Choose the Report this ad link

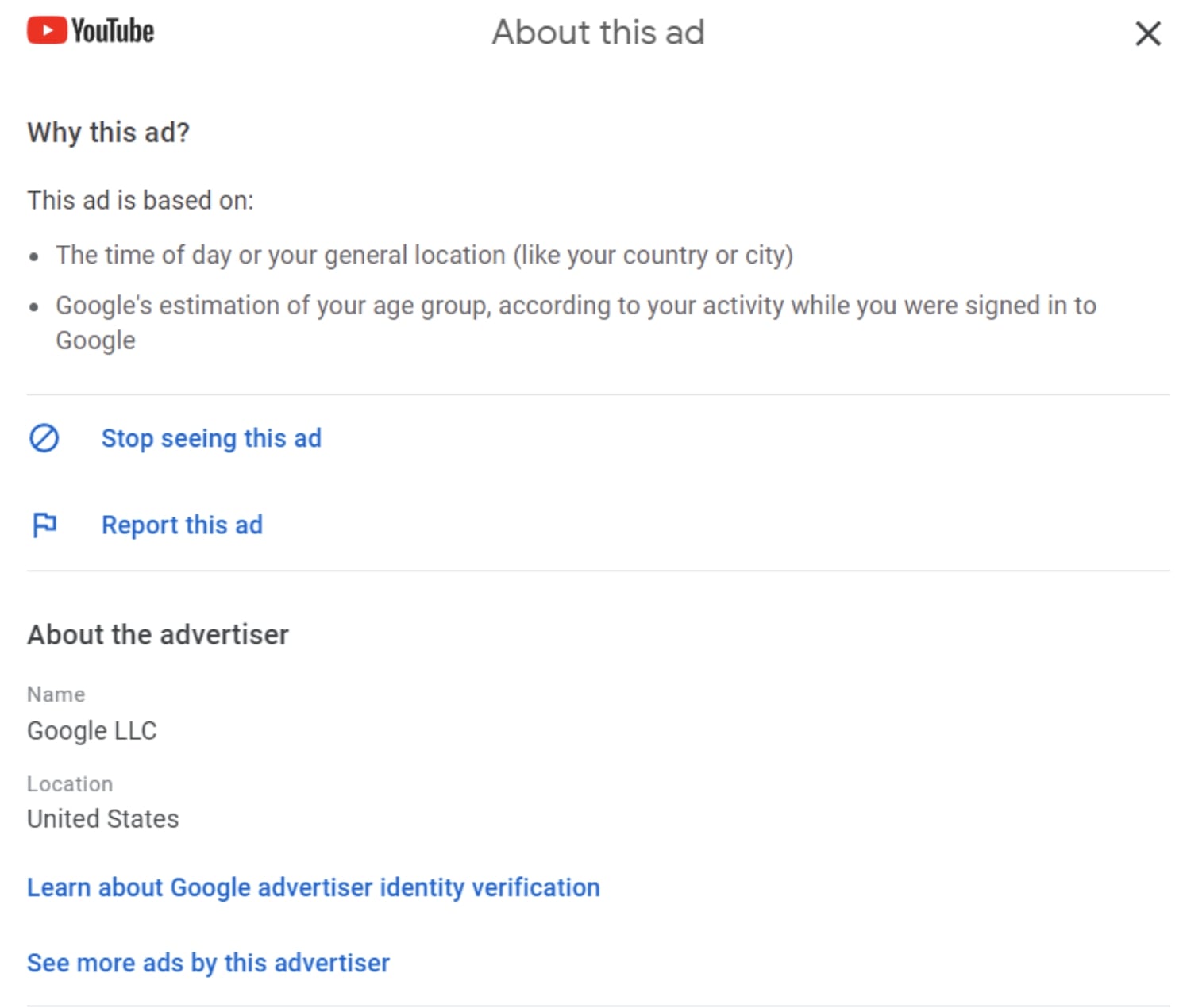pyautogui.click(x=182, y=525)
